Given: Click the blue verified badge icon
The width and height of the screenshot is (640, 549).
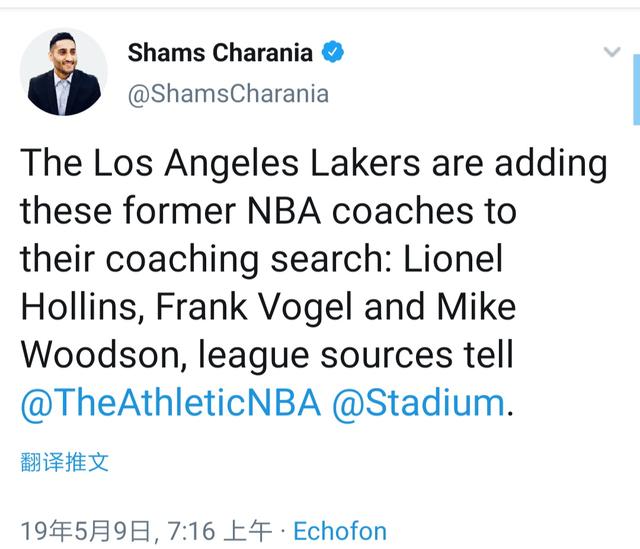Looking at the screenshot, I should coord(333,52).
